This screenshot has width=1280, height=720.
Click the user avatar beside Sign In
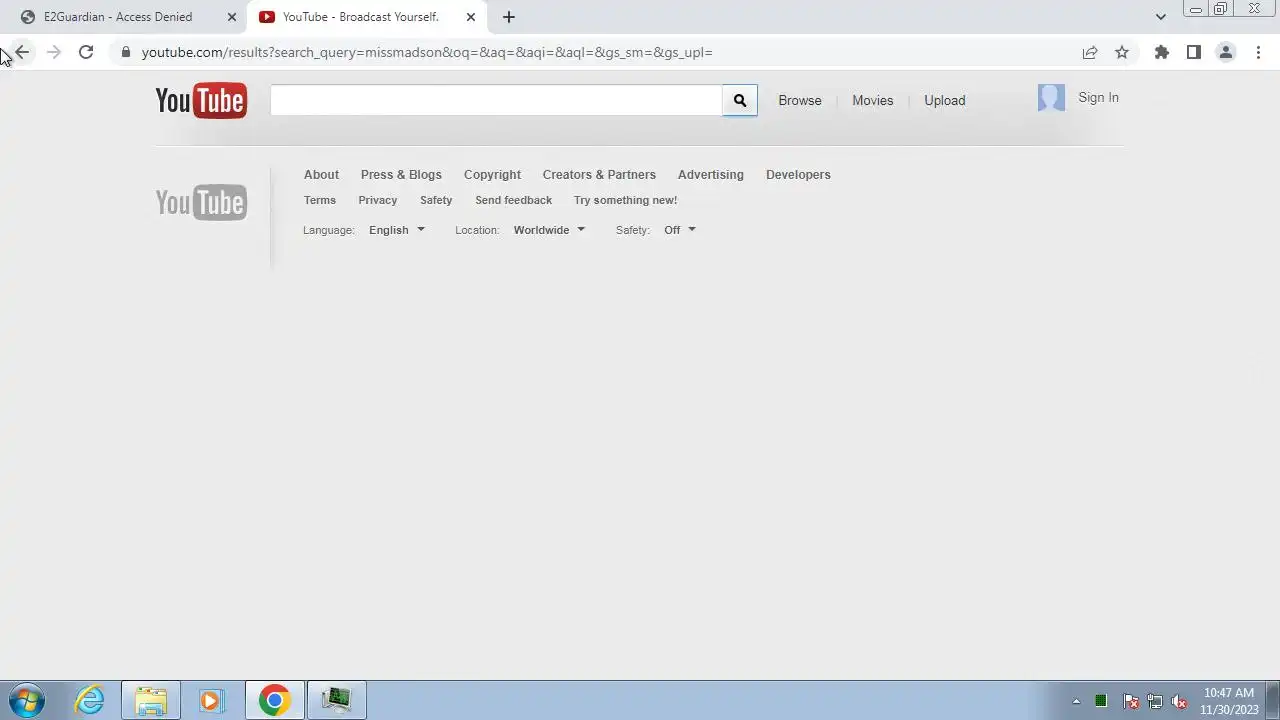[1051, 97]
